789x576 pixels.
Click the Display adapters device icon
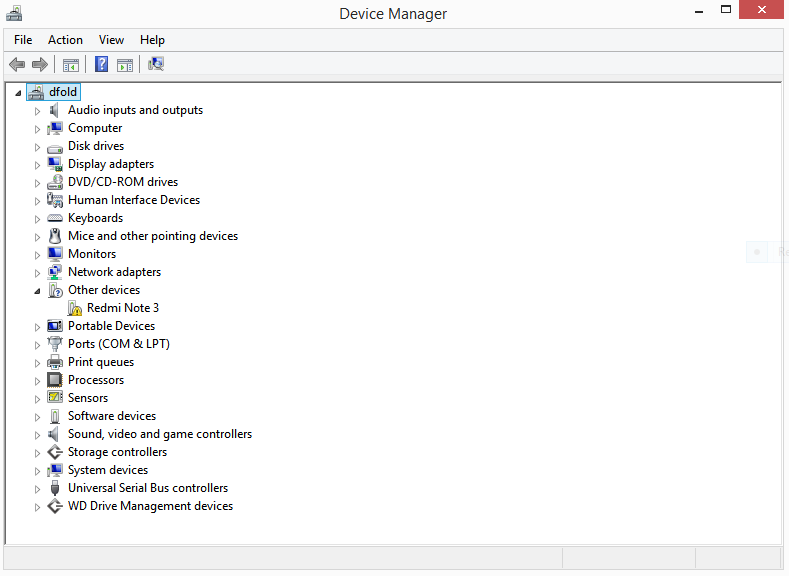pos(55,164)
